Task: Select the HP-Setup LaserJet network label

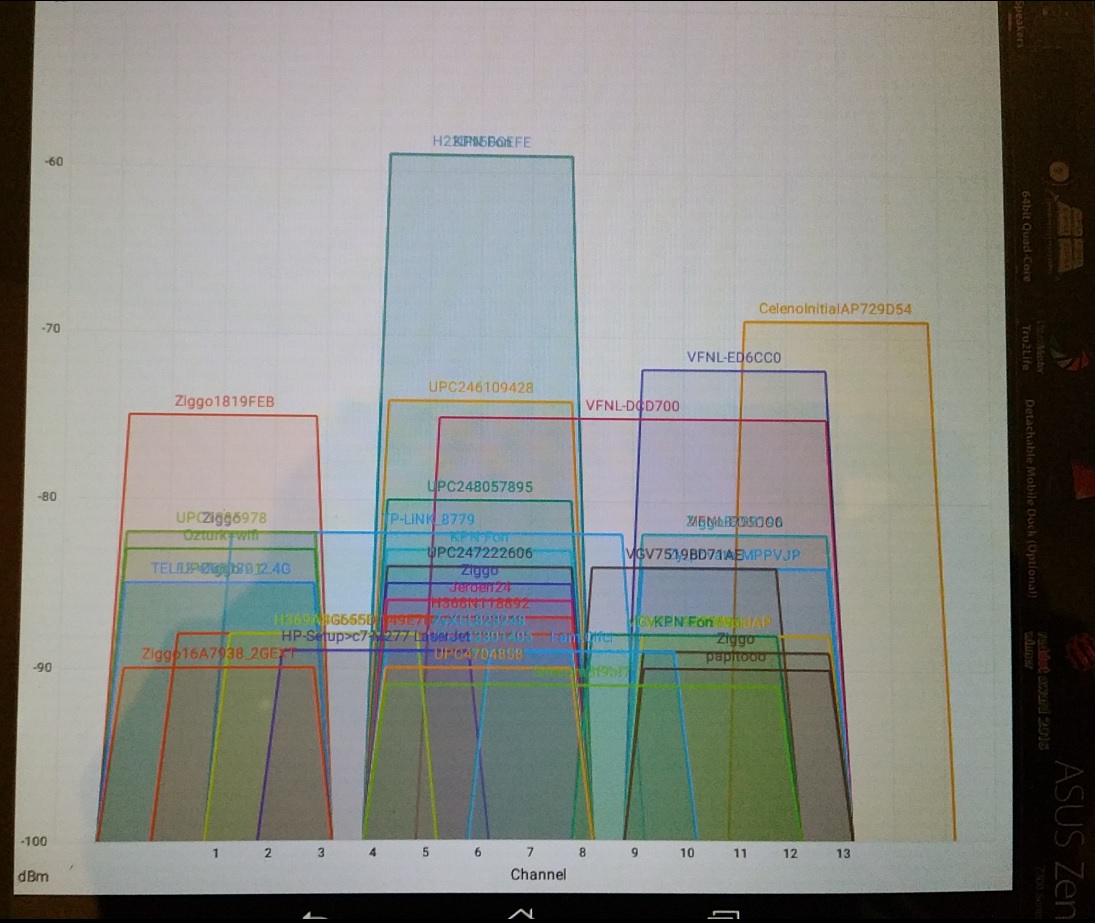Action: click(x=376, y=636)
